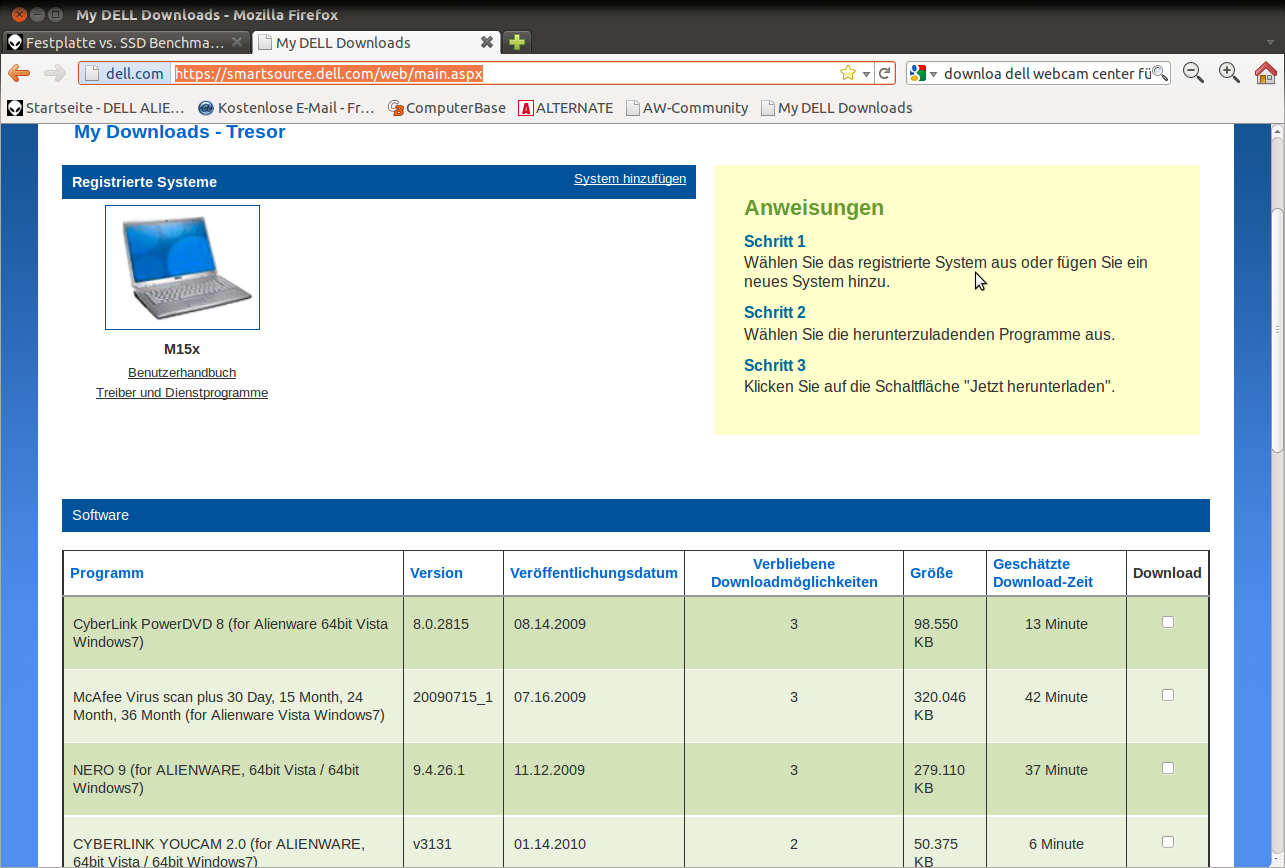This screenshot has width=1285, height=868.
Task: Sort by Verbliebene Downloadmöglichkeiten header
Action: (794, 573)
